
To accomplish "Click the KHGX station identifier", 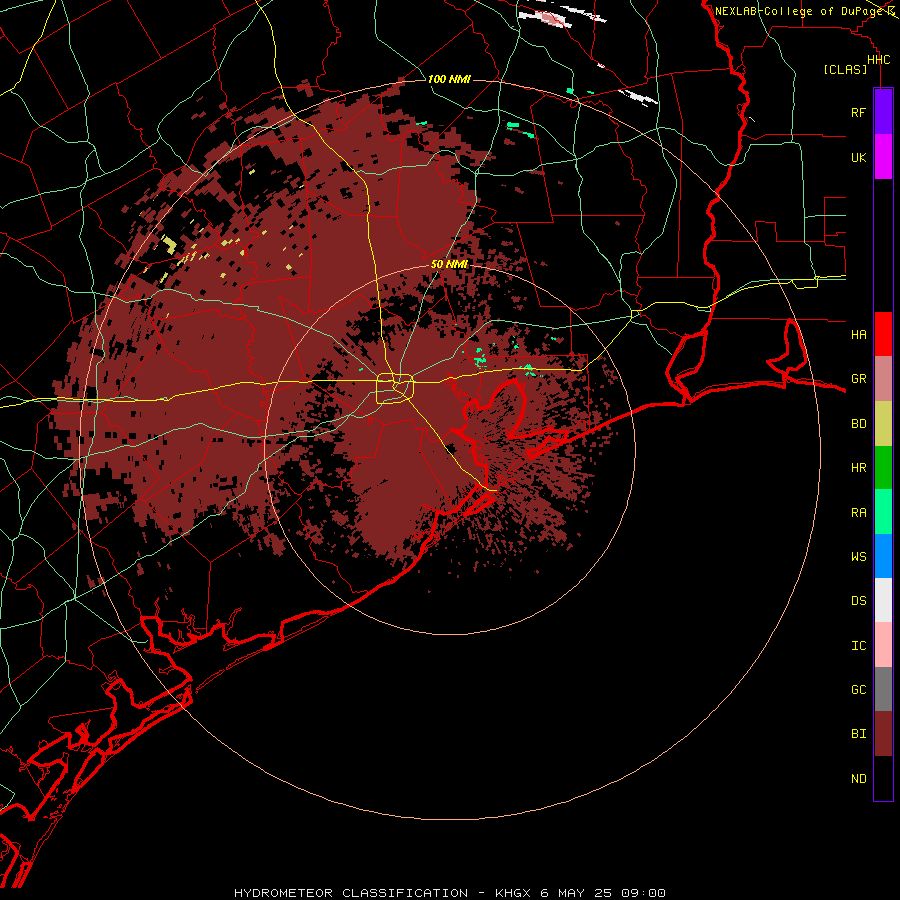I will pyautogui.click(x=513, y=893).
